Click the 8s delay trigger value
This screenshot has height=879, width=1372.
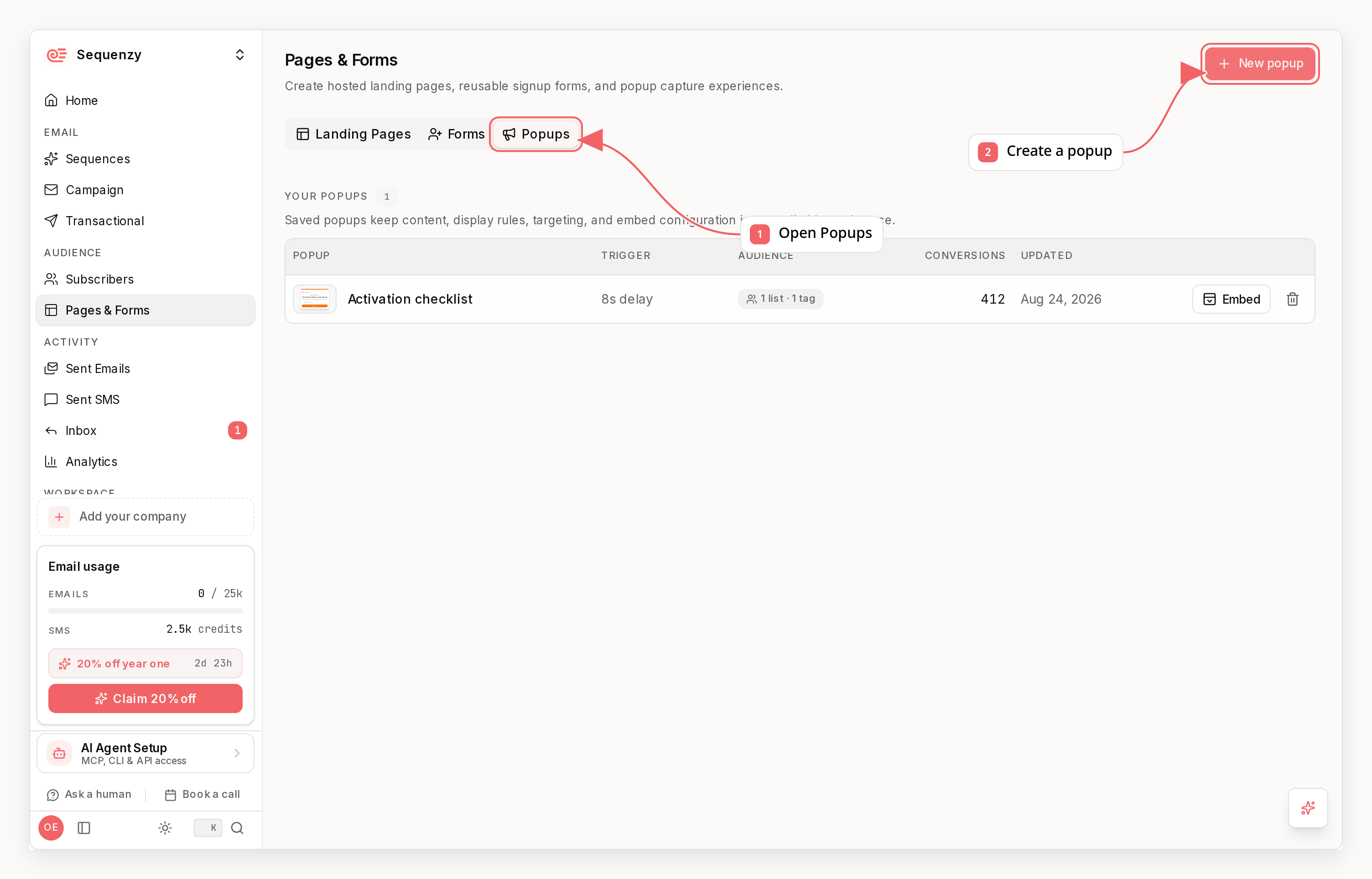(x=627, y=299)
